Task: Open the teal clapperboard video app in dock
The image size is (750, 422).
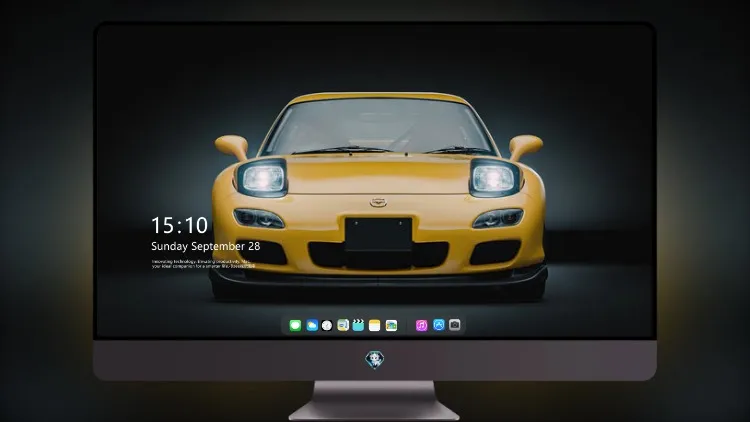Action: [358, 325]
